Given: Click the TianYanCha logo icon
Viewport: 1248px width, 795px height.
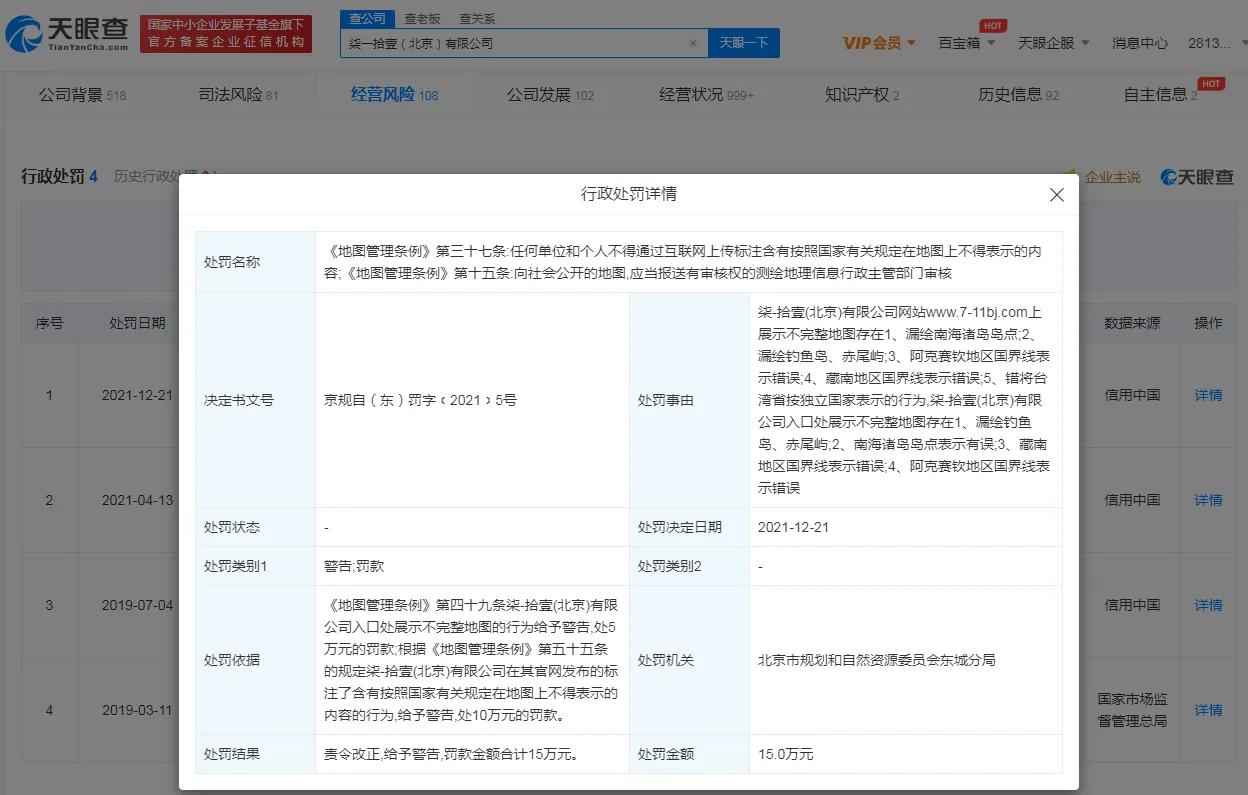Looking at the screenshot, I should 27,33.
